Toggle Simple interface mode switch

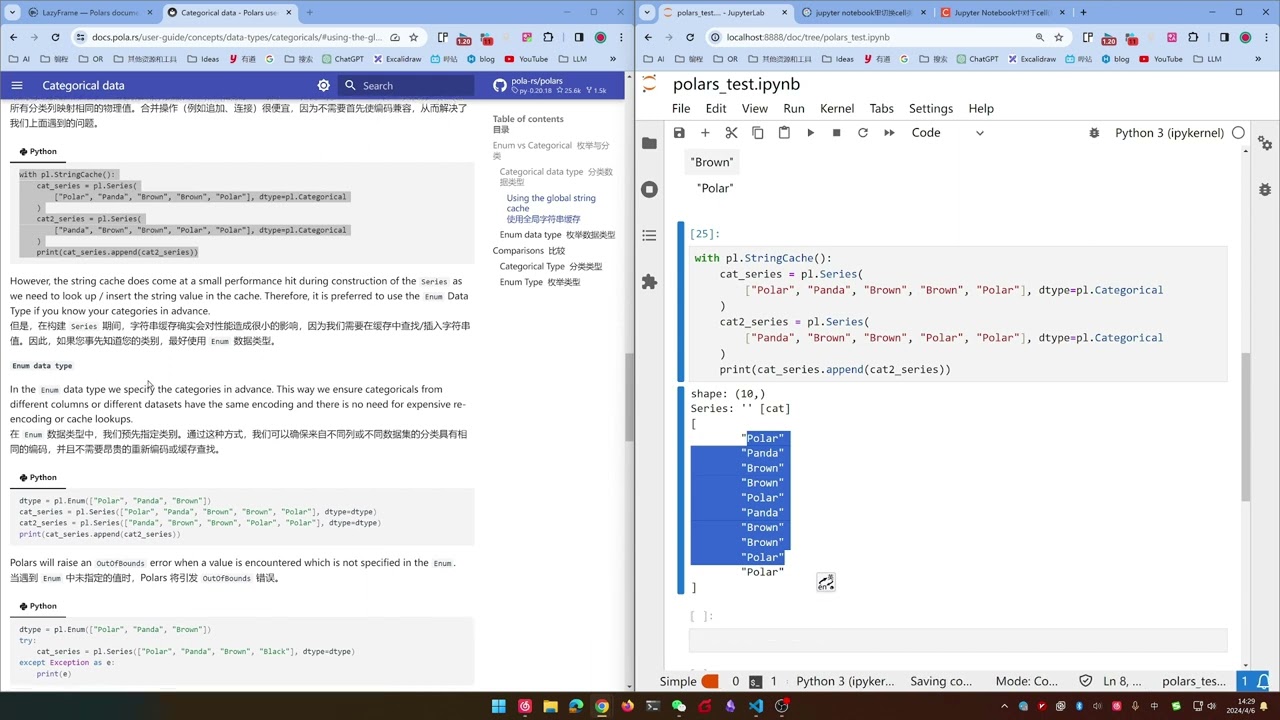click(x=709, y=681)
